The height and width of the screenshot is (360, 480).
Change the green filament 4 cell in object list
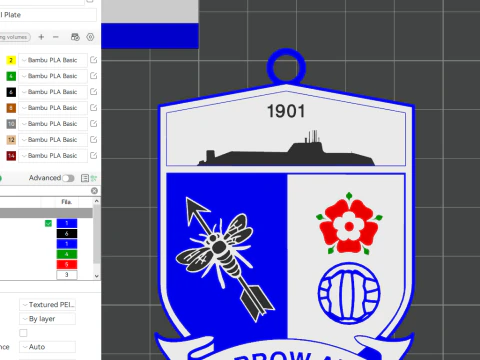67,254
